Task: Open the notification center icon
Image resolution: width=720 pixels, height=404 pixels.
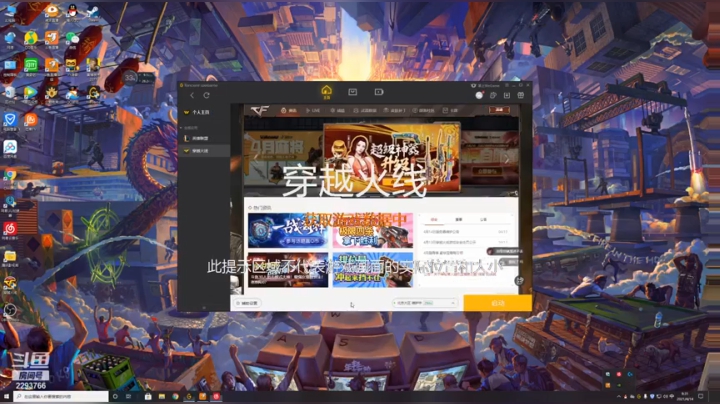Action: 701,396
